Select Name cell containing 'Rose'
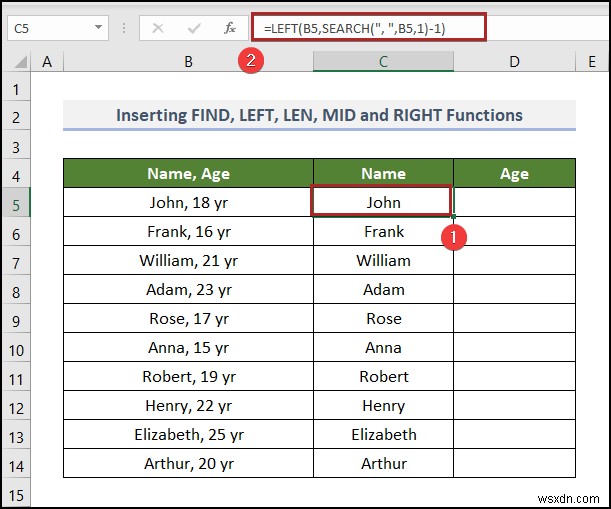The height and width of the screenshot is (509, 611). click(383, 318)
